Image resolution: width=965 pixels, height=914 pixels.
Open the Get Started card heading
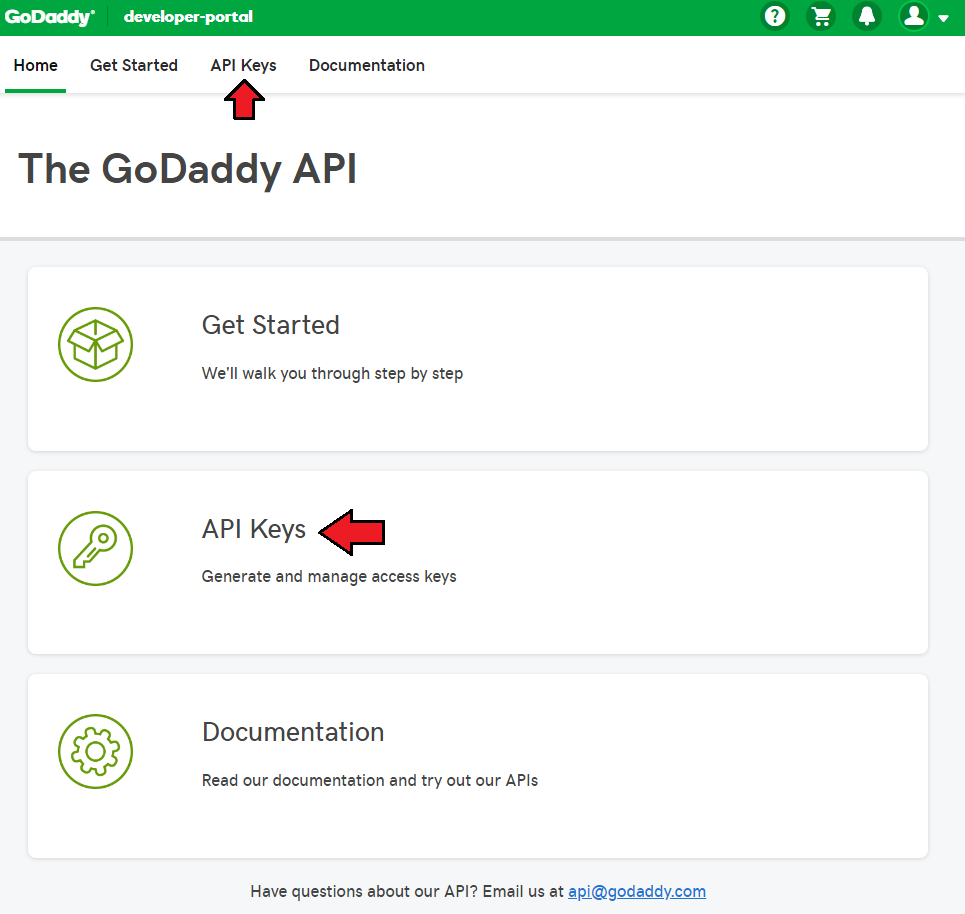click(271, 325)
